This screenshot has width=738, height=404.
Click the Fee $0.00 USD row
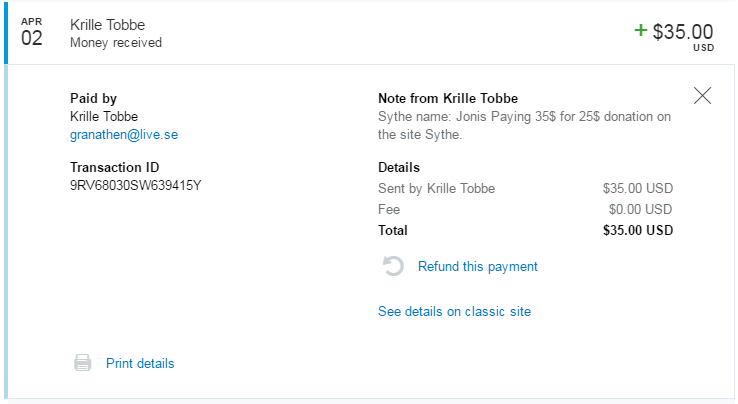pyautogui.click(x=525, y=209)
